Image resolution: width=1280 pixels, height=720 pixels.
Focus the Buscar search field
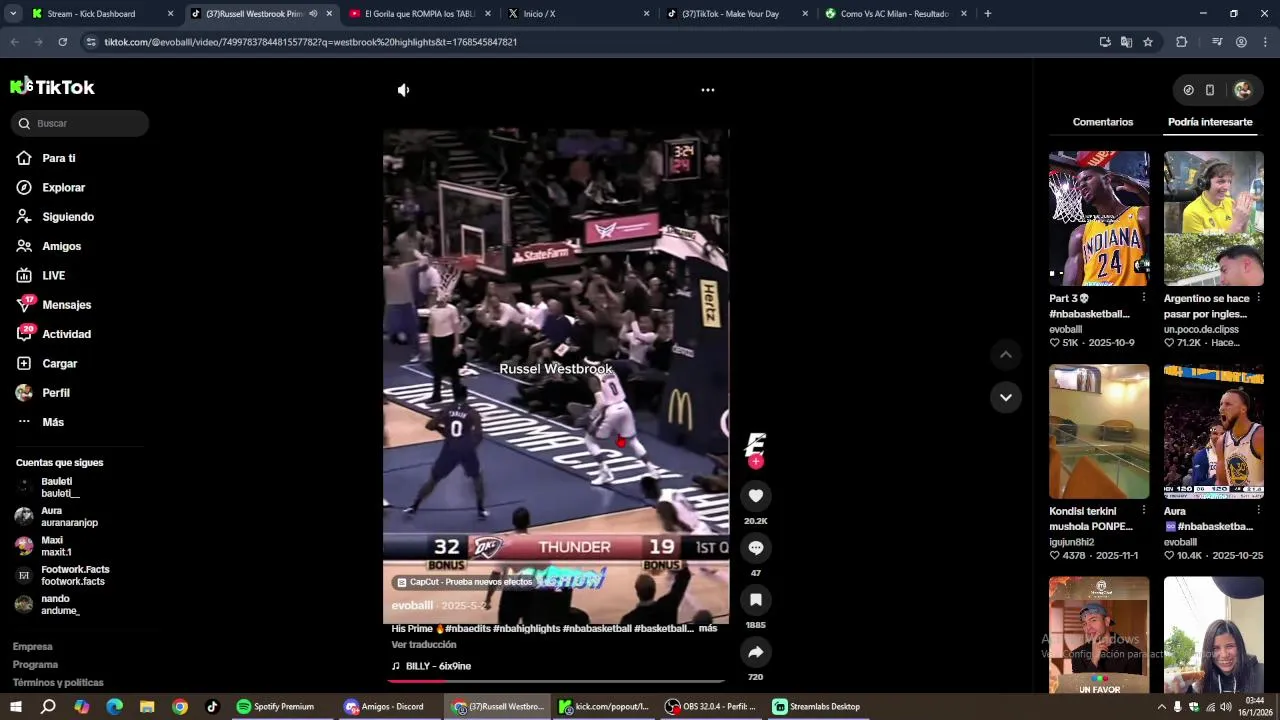[x=80, y=123]
